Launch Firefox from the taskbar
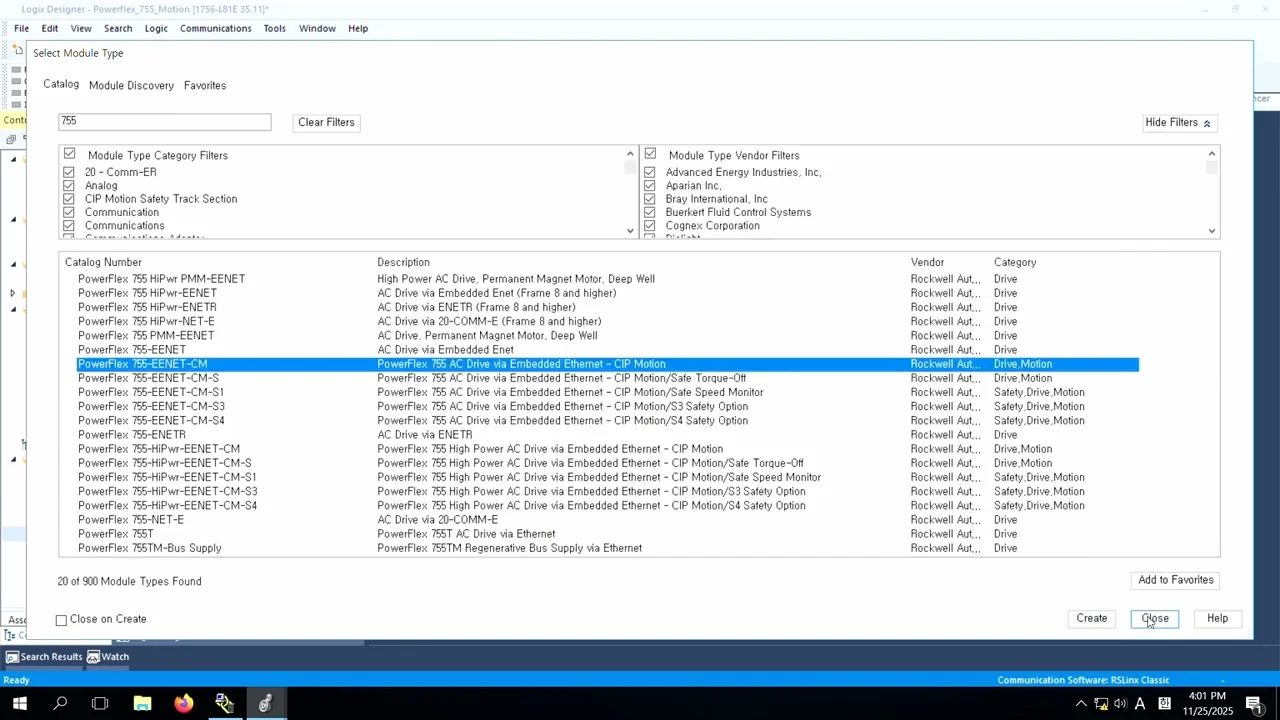 183,704
